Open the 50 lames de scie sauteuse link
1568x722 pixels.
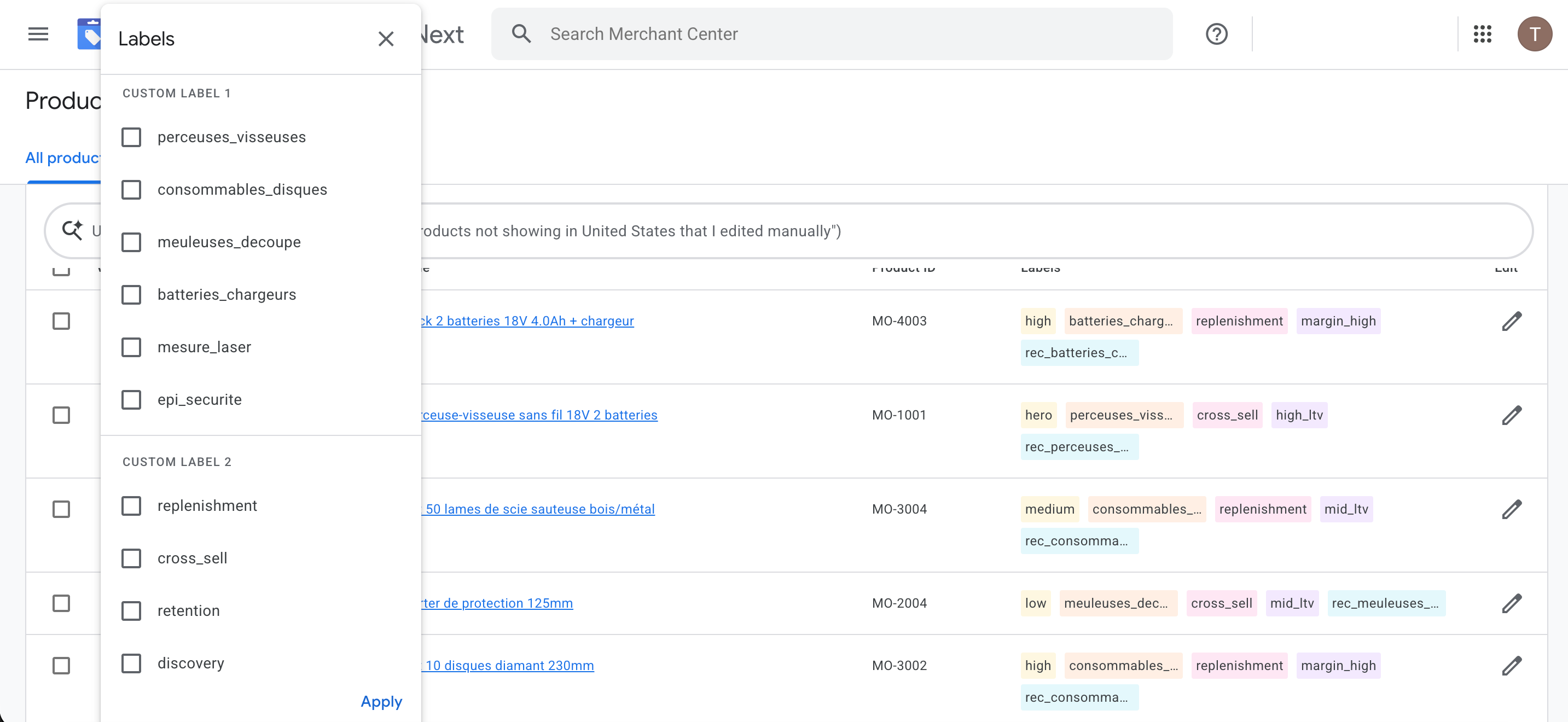538,509
